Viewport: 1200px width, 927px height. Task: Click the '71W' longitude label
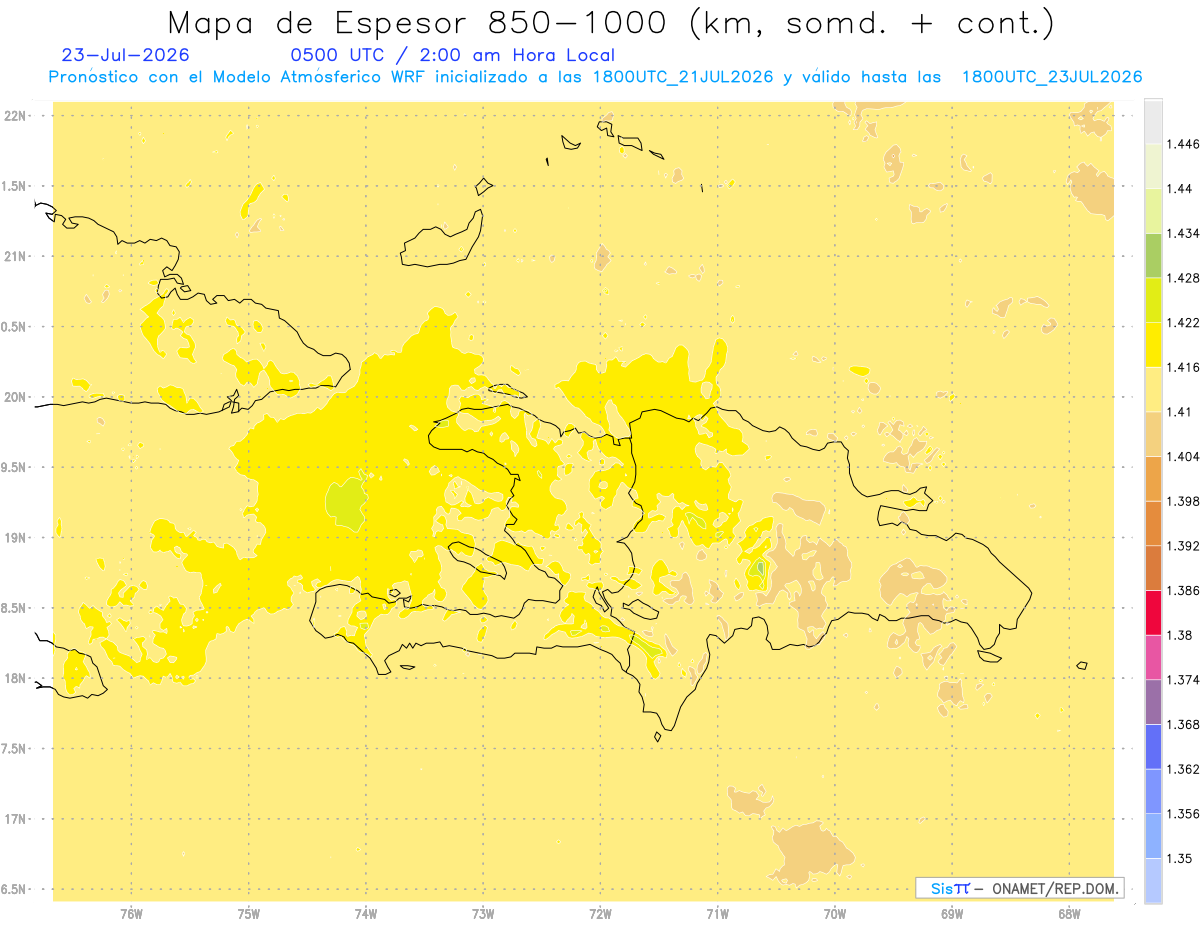coord(717,913)
